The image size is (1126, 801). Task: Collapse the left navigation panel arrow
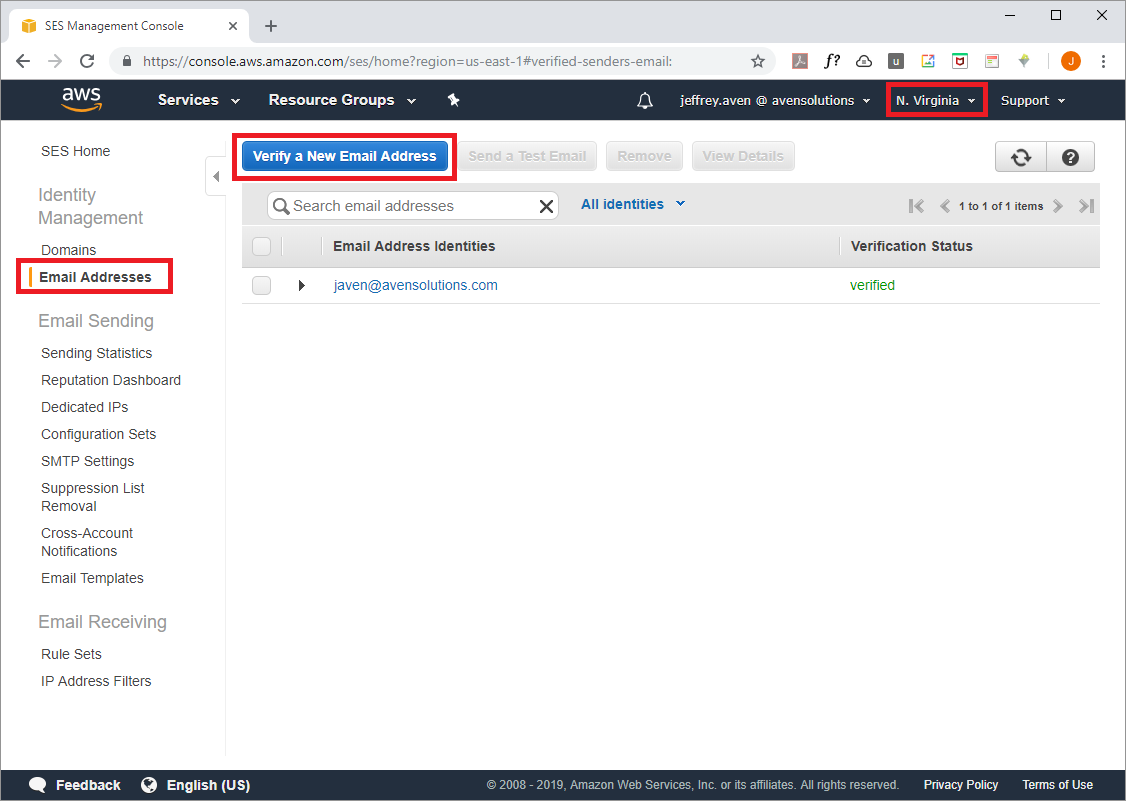[x=215, y=176]
